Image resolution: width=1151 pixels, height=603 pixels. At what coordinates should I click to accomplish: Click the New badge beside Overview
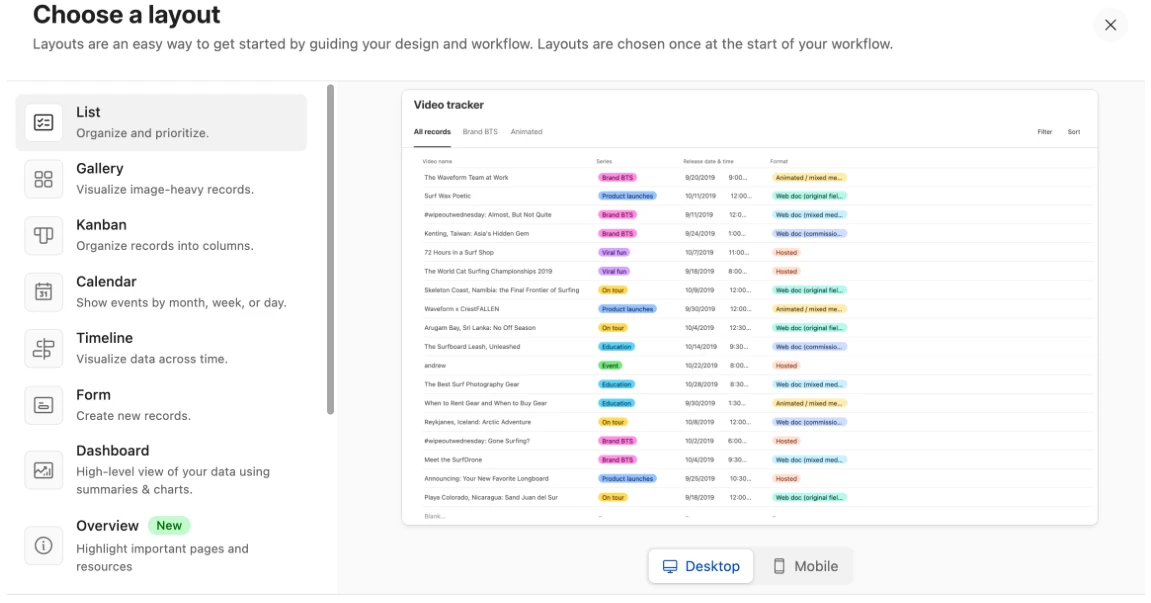click(169, 526)
